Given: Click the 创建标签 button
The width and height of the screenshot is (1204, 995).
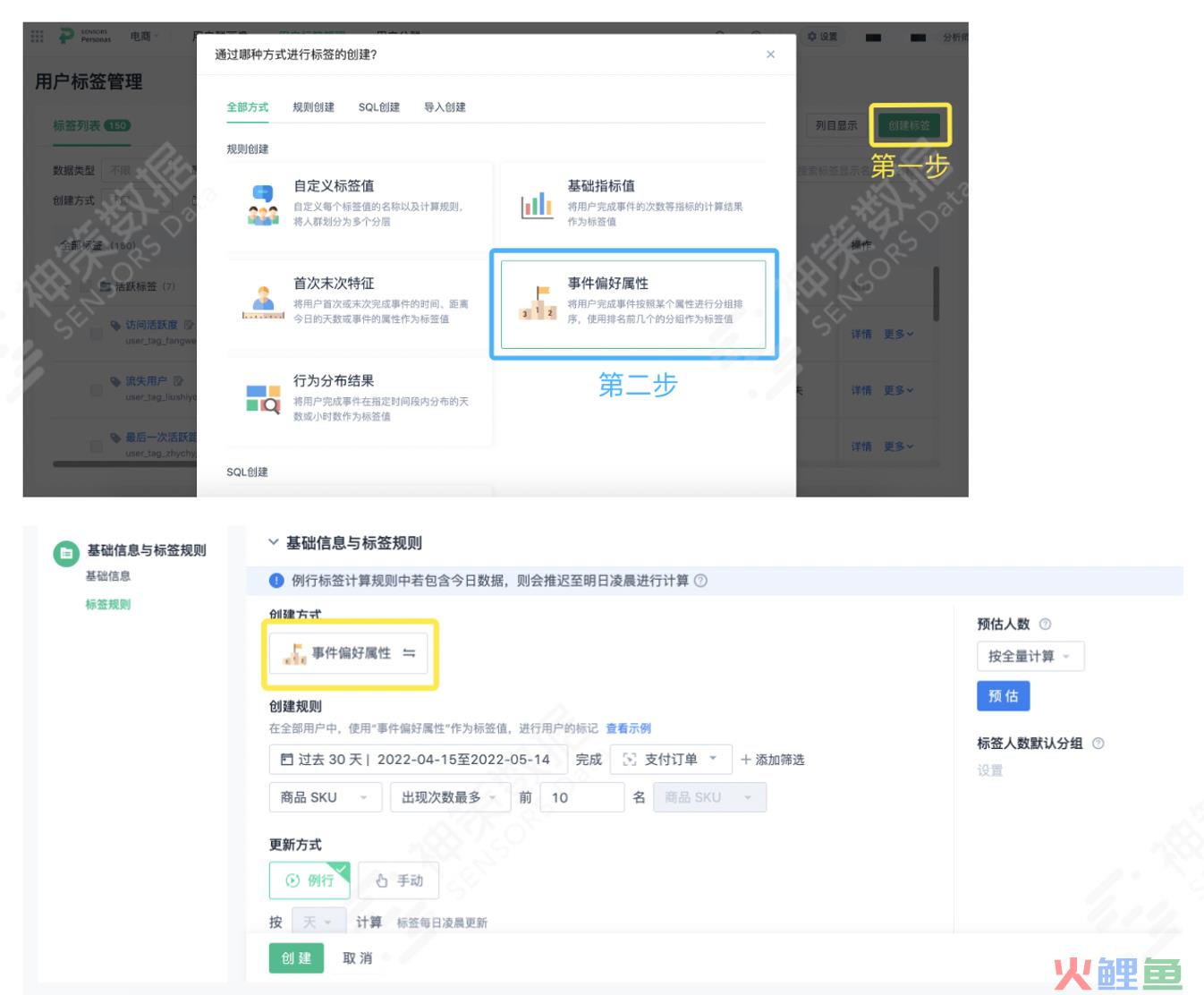Looking at the screenshot, I should pyautogui.click(x=910, y=125).
